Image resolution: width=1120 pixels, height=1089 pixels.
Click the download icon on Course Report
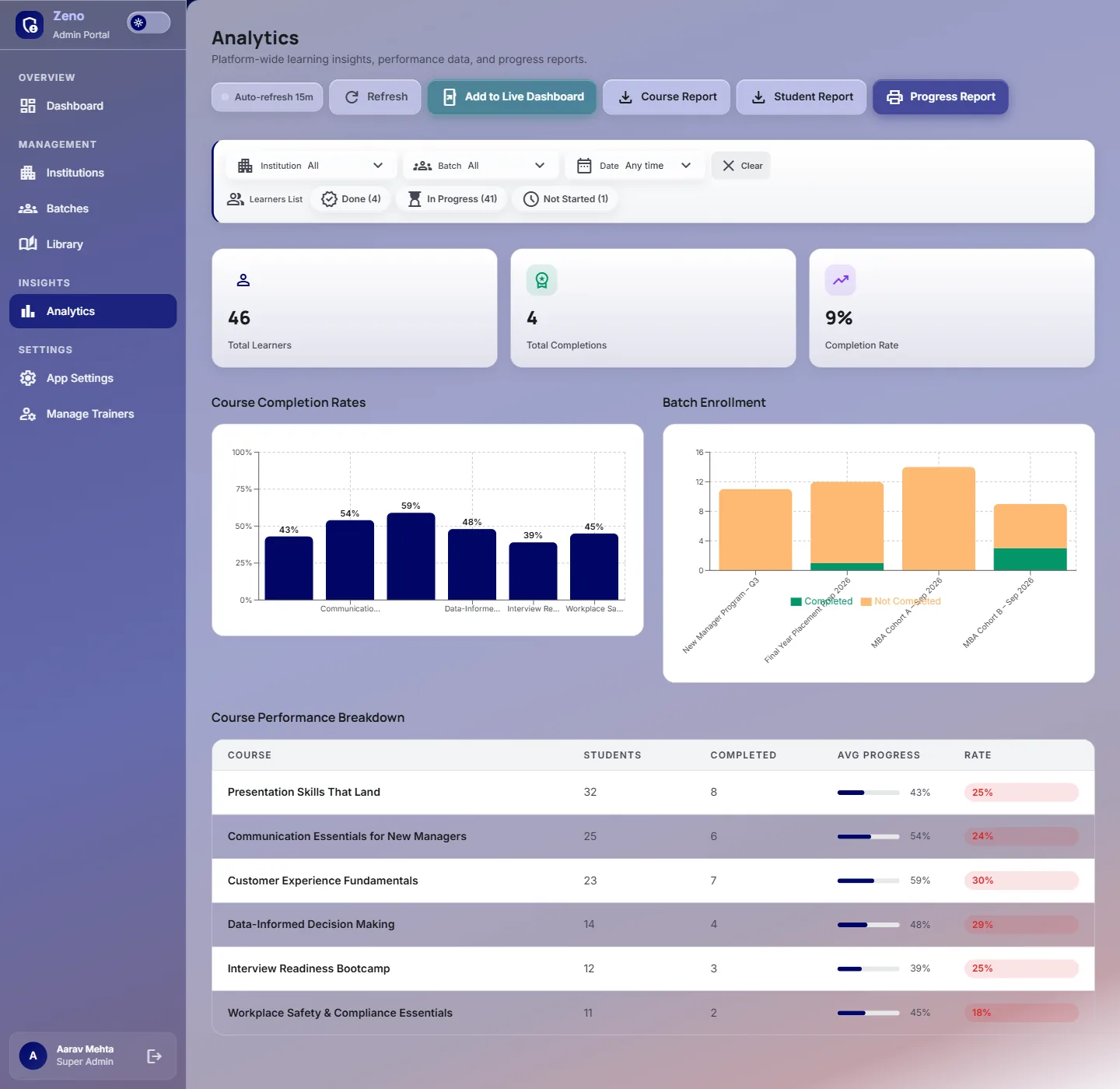coord(625,97)
